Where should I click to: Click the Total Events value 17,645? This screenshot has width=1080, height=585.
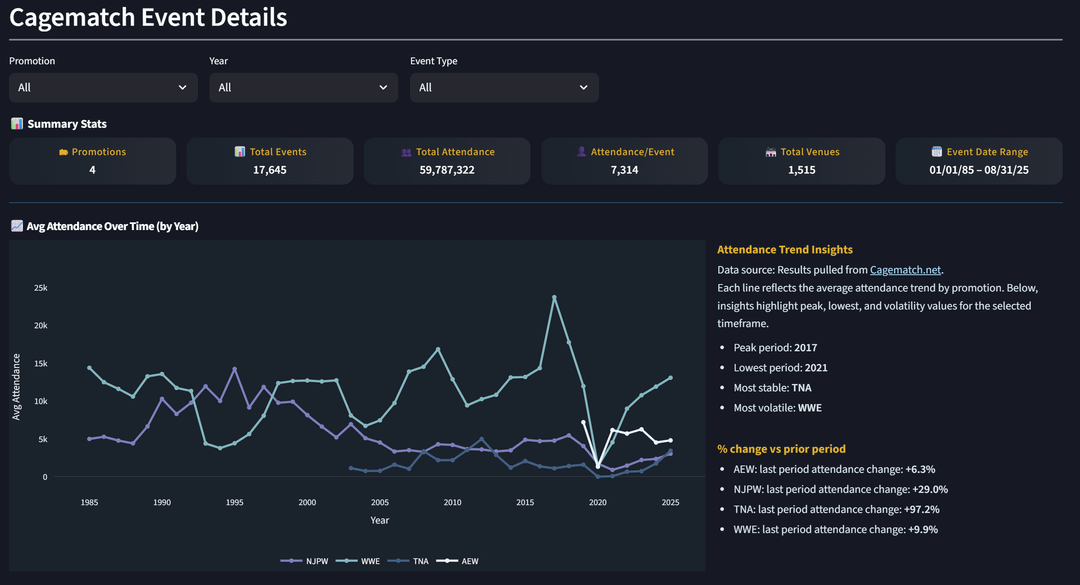pyautogui.click(x=269, y=170)
